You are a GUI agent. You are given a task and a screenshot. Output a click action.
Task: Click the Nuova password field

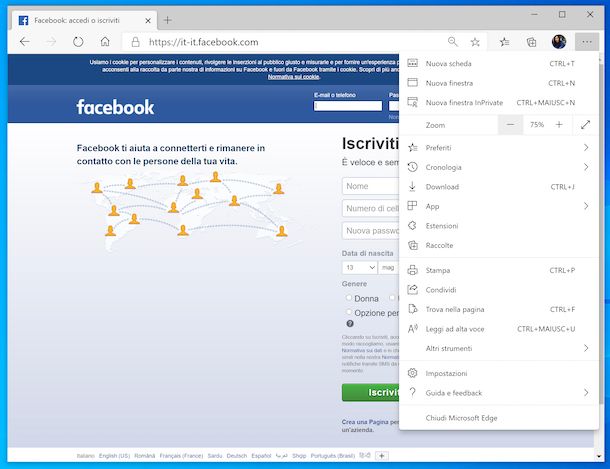(371, 231)
